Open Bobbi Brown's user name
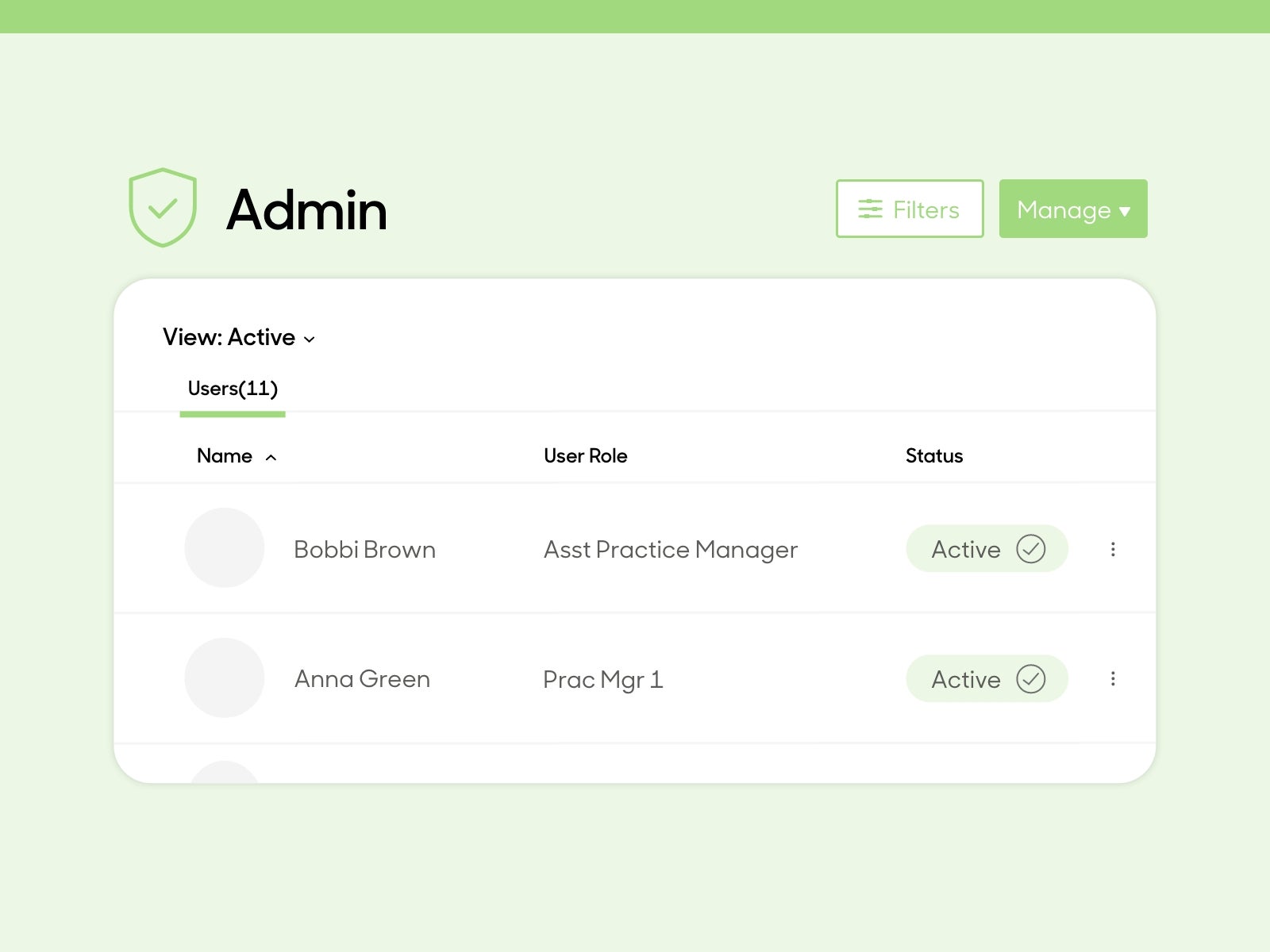Image resolution: width=1270 pixels, height=952 pixels. [364, 550]
